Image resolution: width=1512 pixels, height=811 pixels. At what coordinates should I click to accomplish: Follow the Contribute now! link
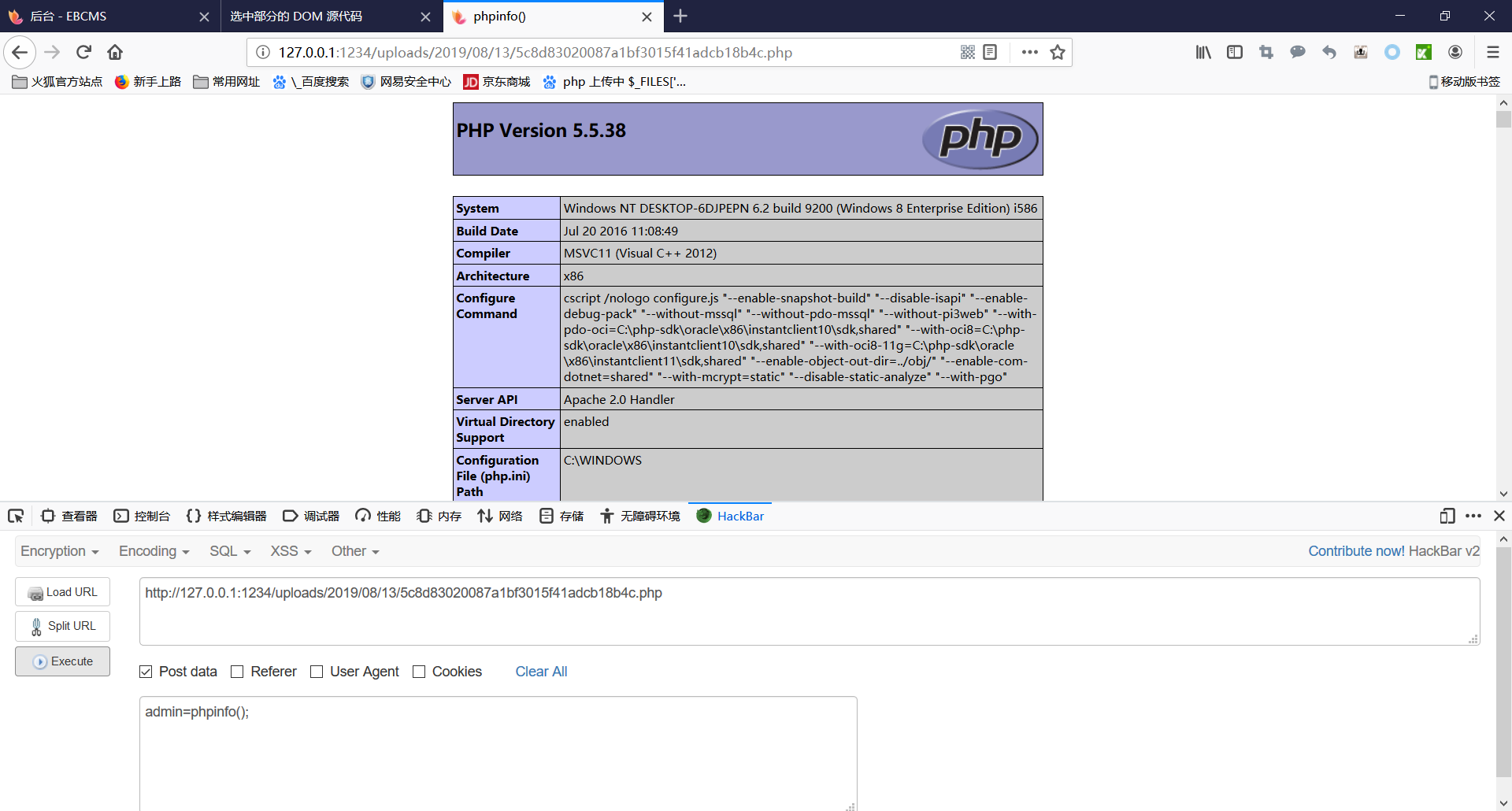(1357, 551)
